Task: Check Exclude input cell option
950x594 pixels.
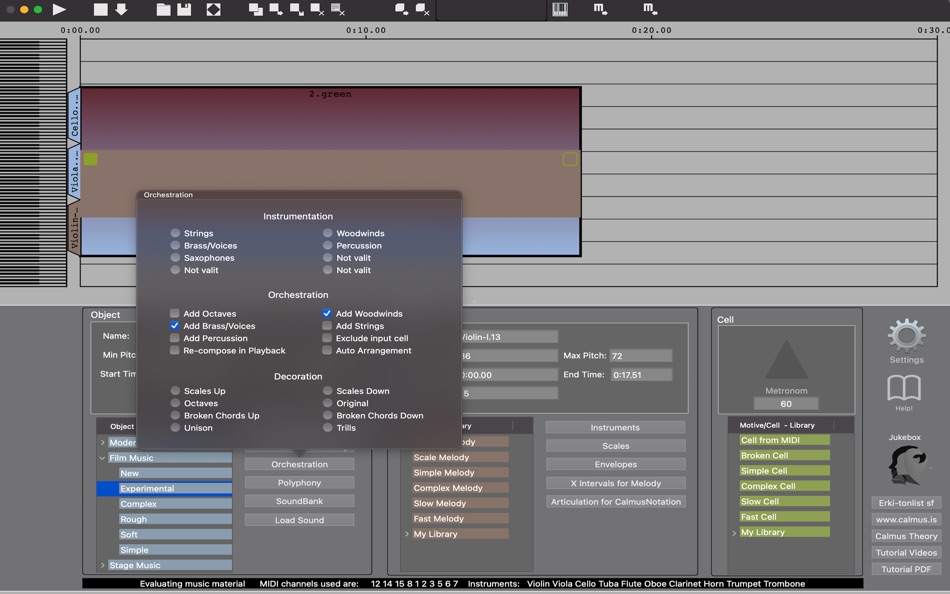Action: pos(327,338)
